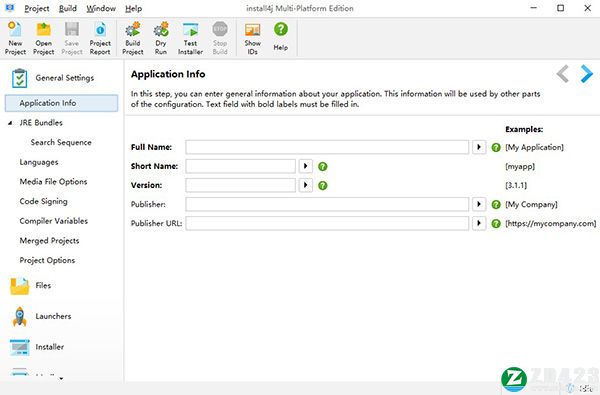The height and width of the screenshot is (395, 600).
Task: Open the Project menu
Action: (37, 8)
